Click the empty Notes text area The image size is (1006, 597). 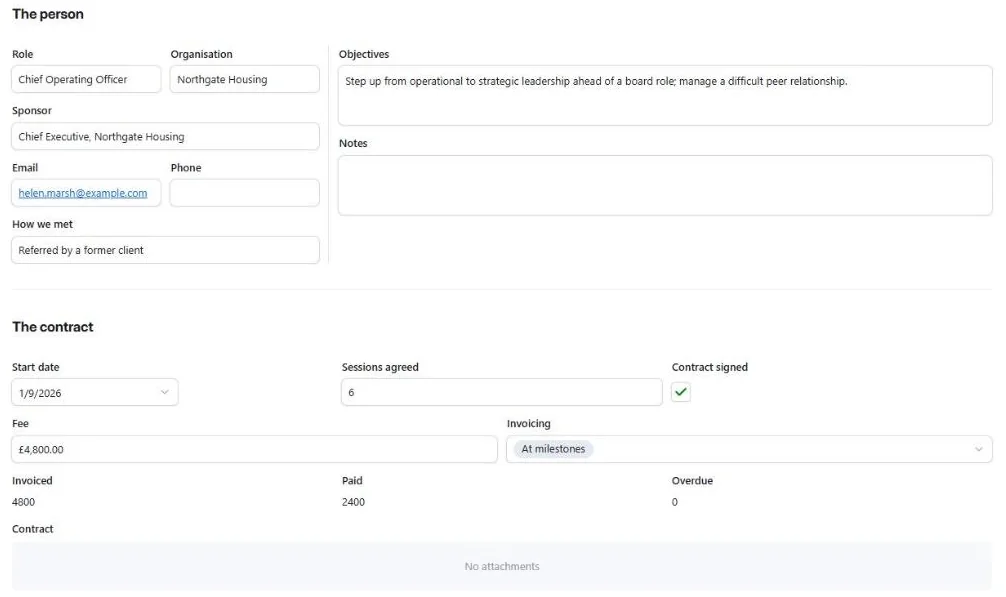(x=665, y=185)
